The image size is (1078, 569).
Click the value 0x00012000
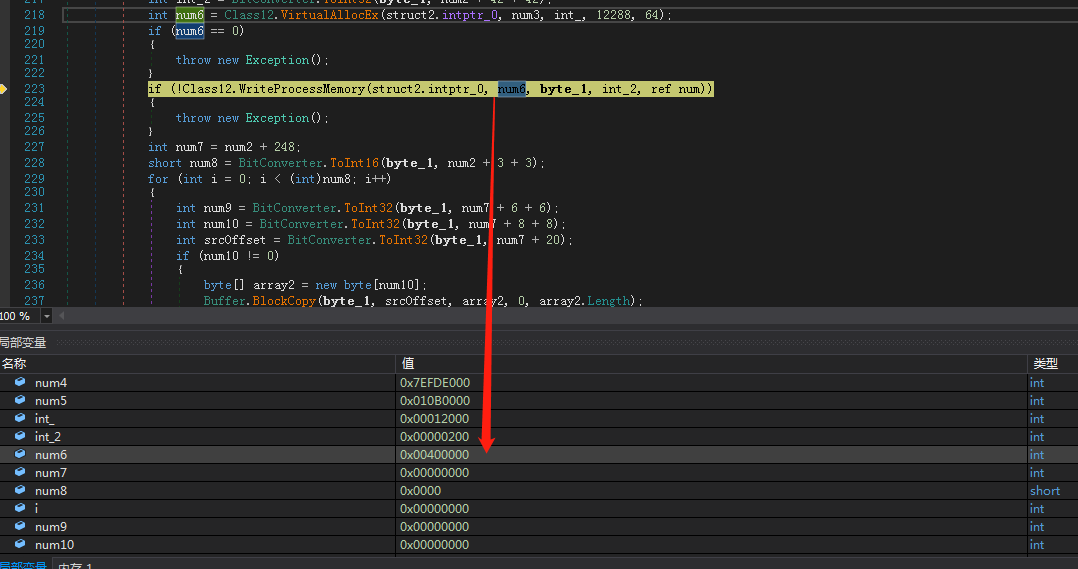point(434,419)
